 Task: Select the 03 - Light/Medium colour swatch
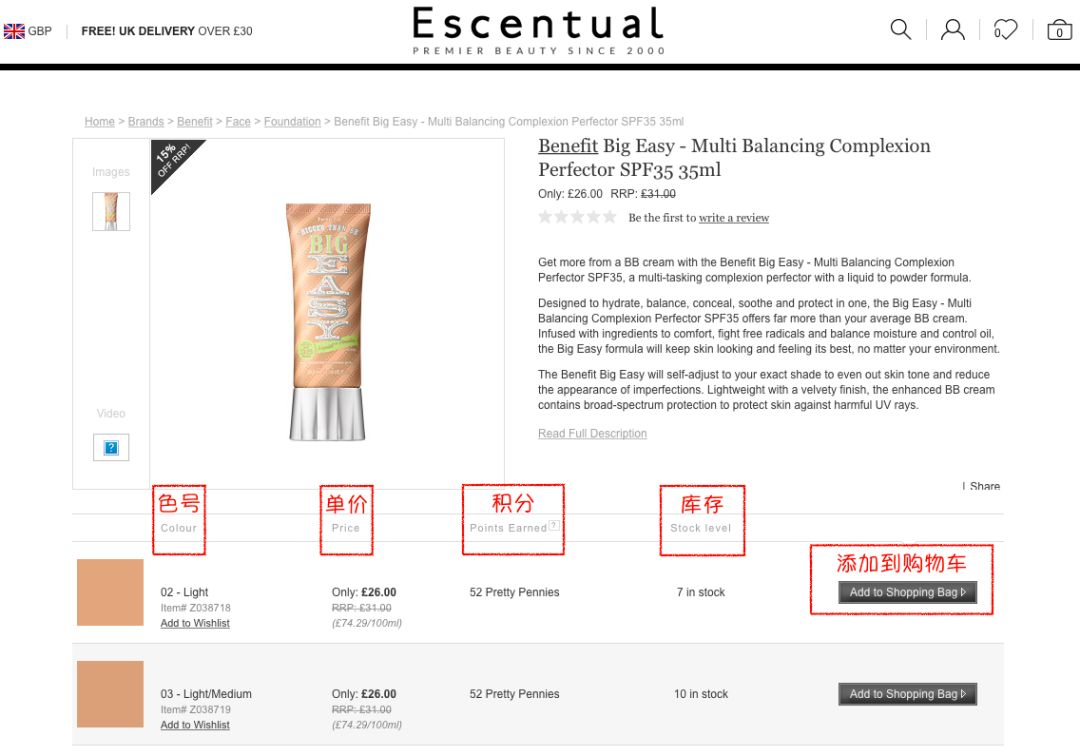click(110, 694)
